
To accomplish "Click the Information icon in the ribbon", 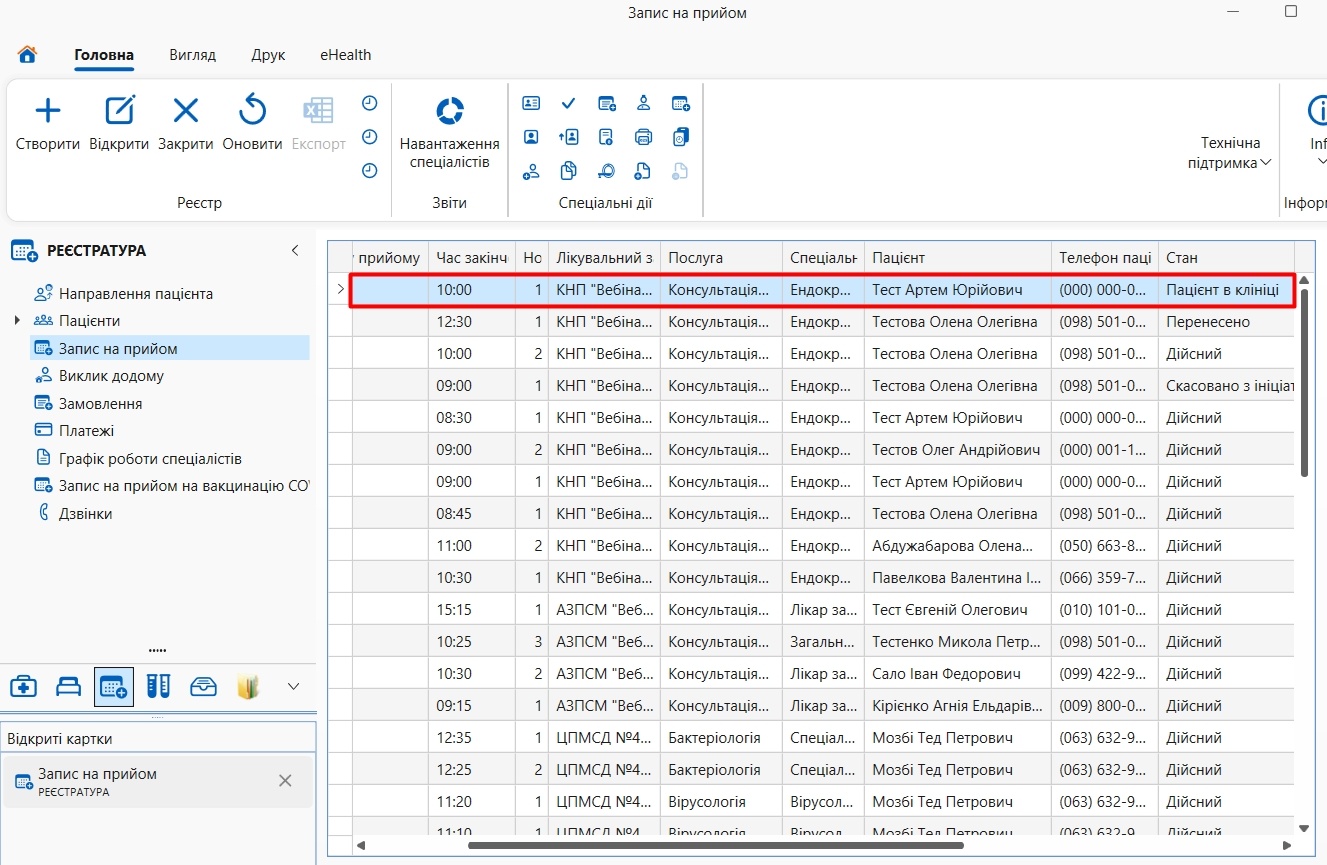I will (1317, 110).
